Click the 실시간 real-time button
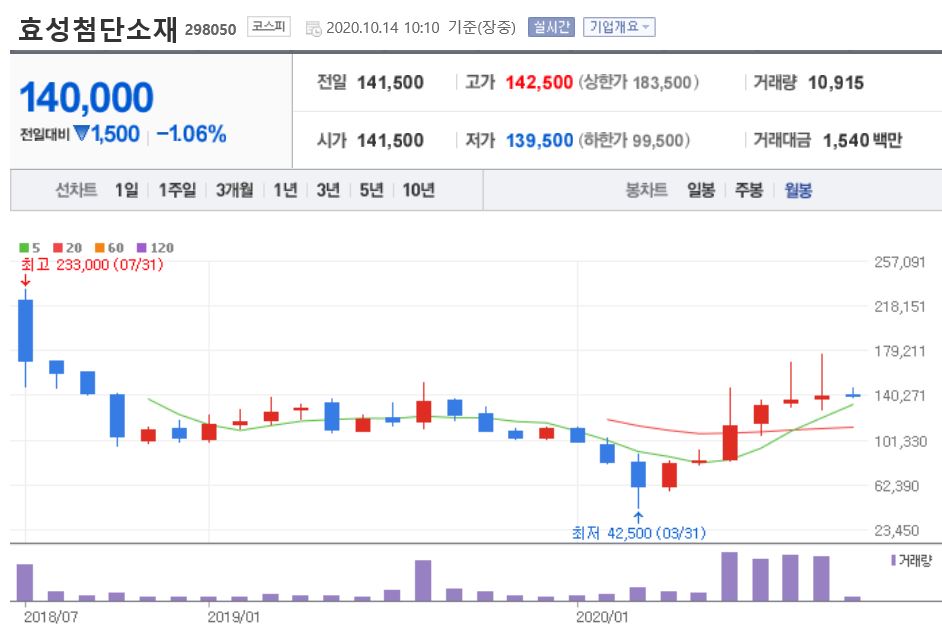 pos(551,27)
